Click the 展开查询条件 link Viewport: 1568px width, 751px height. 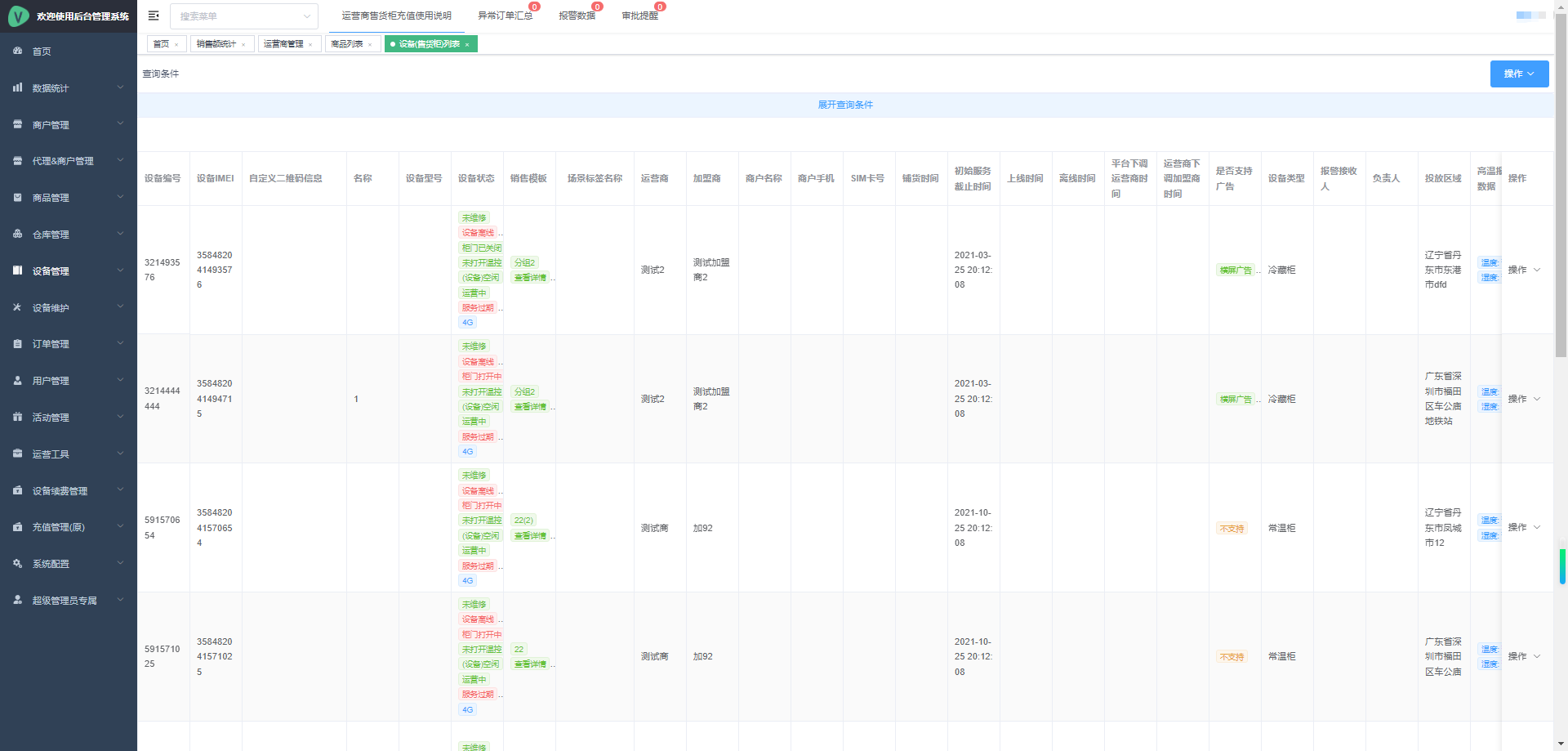click(x=845, y=105)
